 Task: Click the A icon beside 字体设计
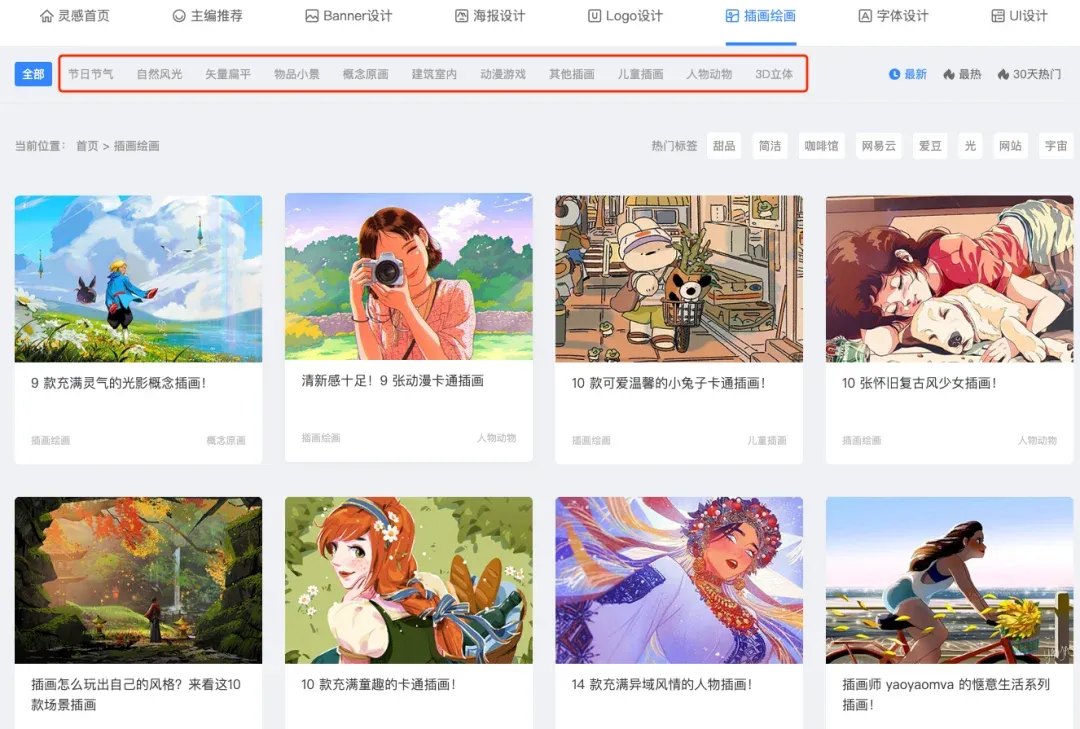865,16
